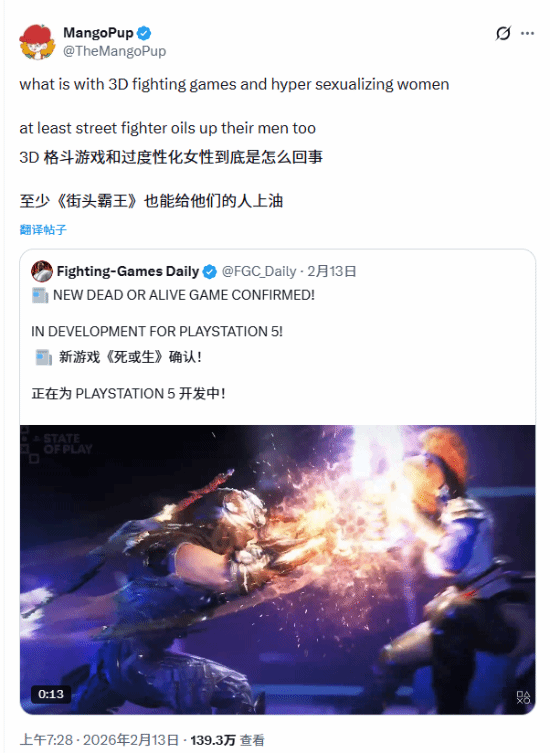Open the three-dot more options menu
The image size is (550, 753).
click(x=527, y=33)
